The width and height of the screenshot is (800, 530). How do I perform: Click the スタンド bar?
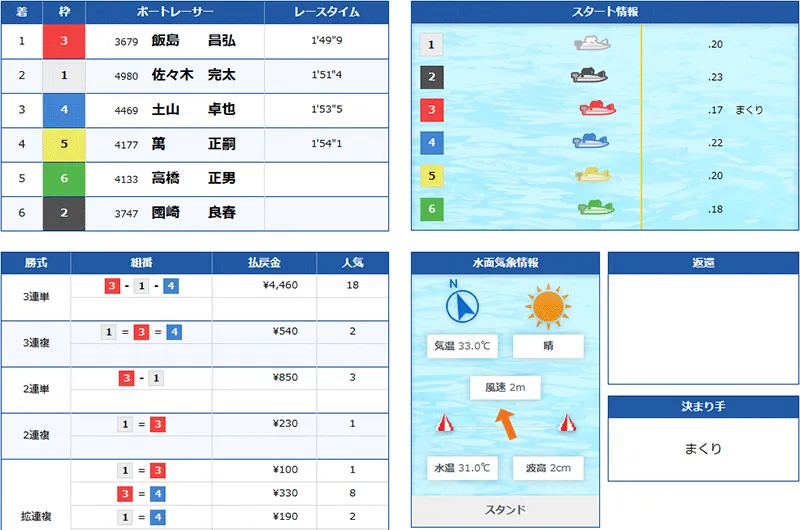[x=505, y=511]
